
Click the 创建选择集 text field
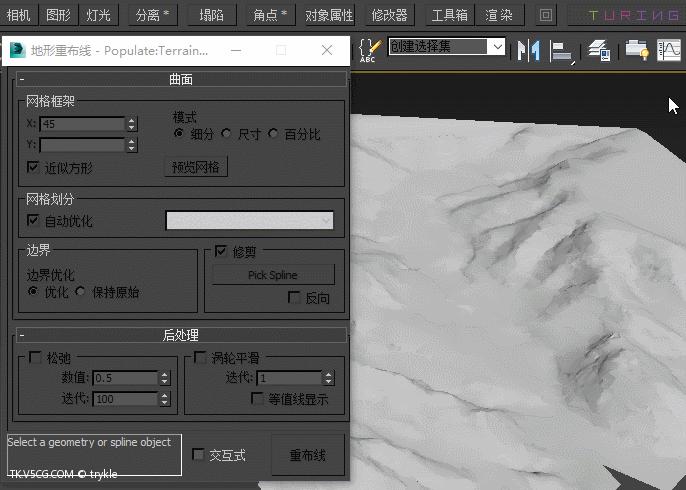[x=438, y=46]
